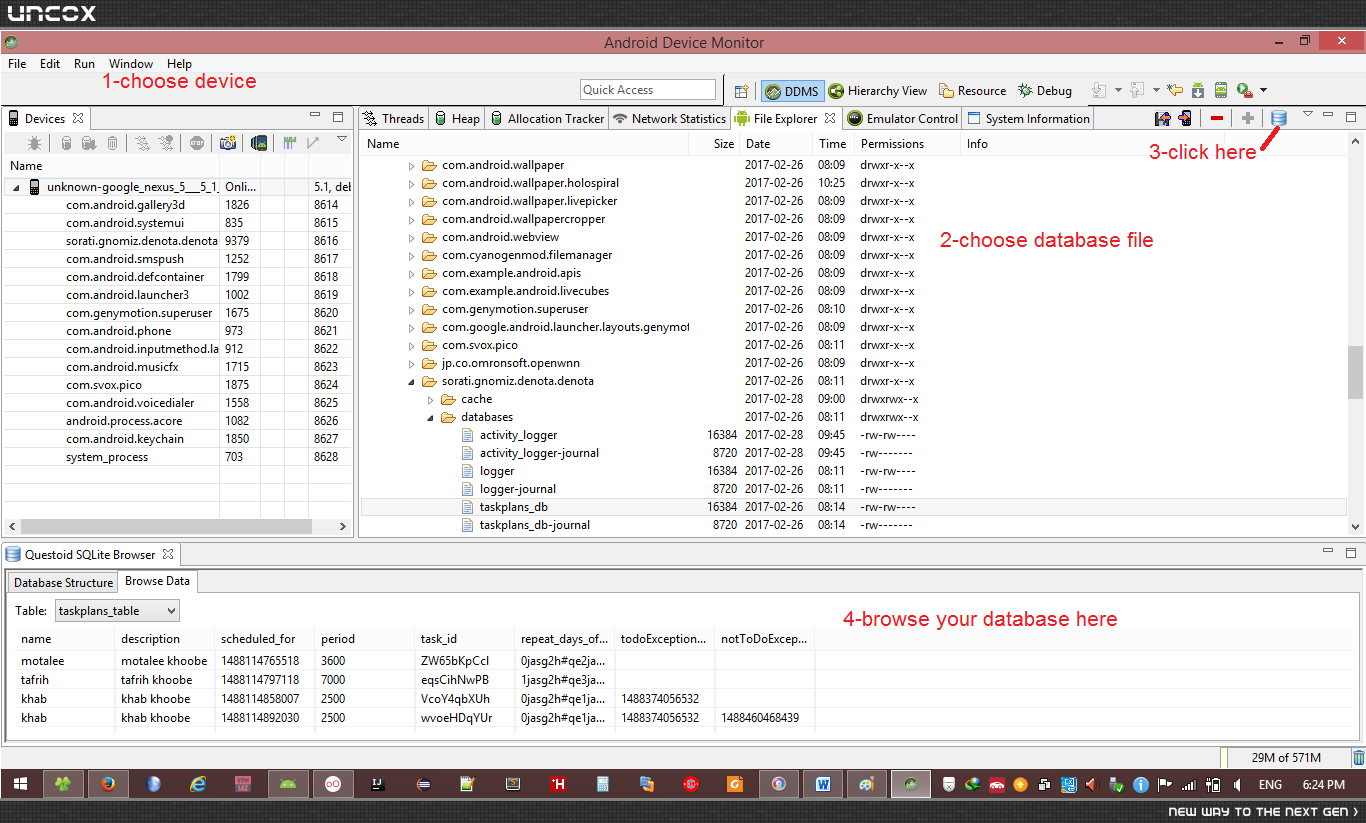The width and height of the screenshot is (1366, 823).
Task: Select the sorati.gnomiz.denota.denota process in Devices
Action: tap(142, 241)
